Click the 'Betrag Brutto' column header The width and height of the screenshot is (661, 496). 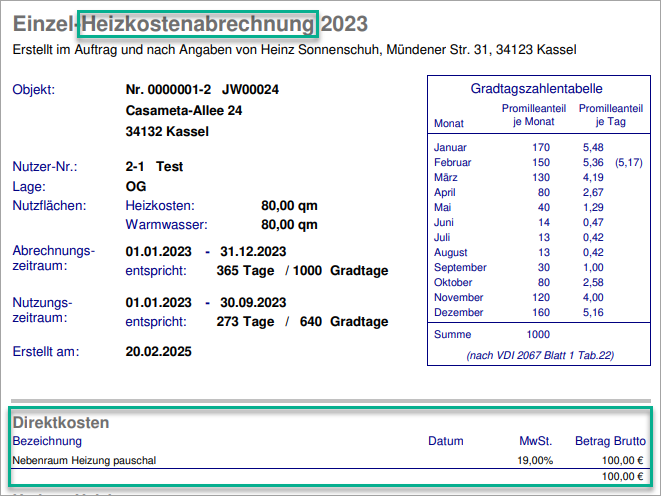click(x=610, y=441)
